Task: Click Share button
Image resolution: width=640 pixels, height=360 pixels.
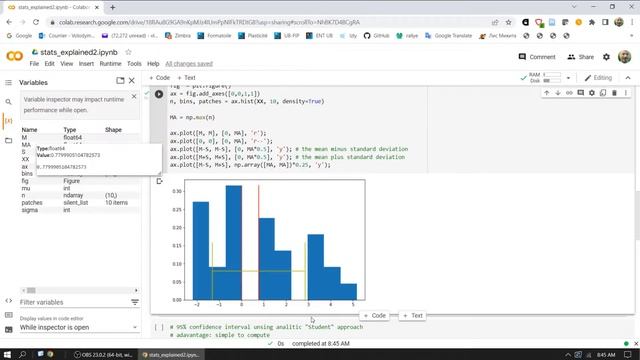Action: tap(580, 57)
